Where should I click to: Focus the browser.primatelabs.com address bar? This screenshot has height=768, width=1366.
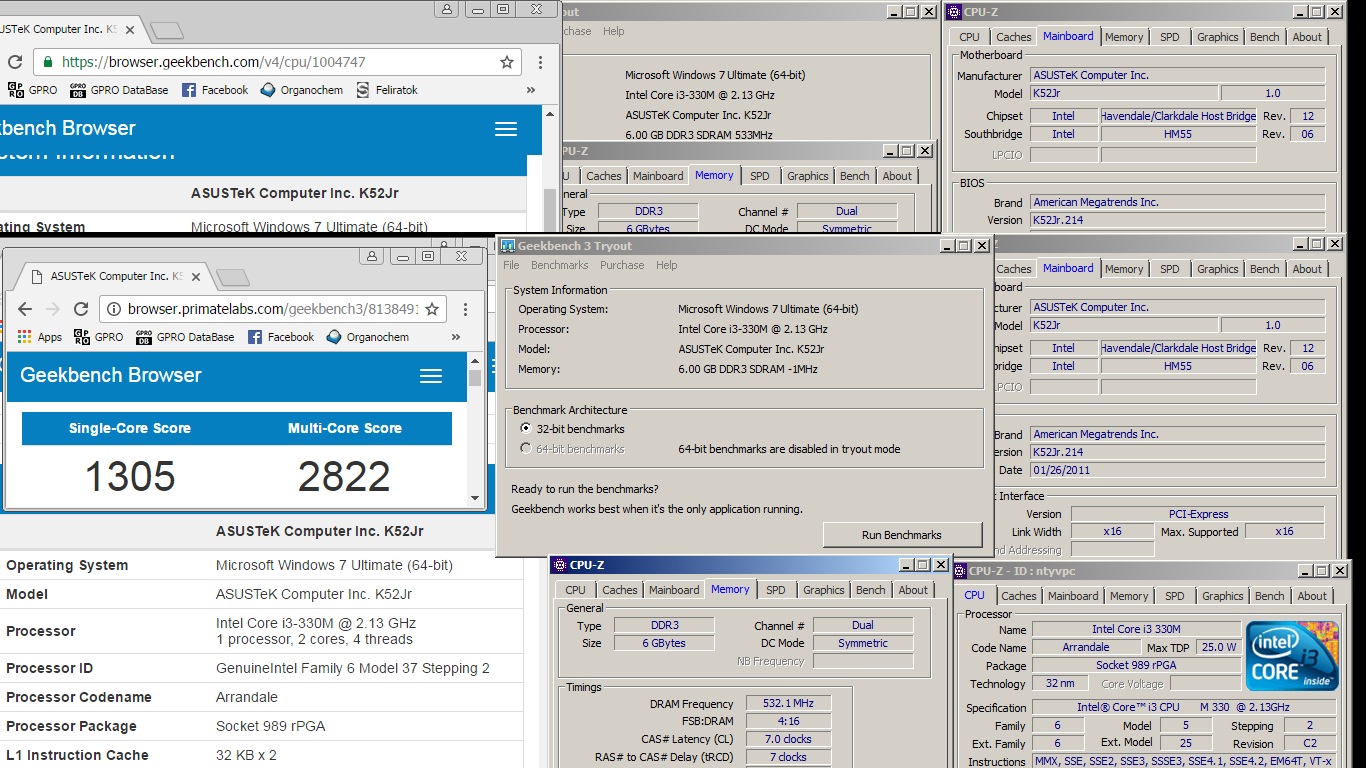click(273, 309)
